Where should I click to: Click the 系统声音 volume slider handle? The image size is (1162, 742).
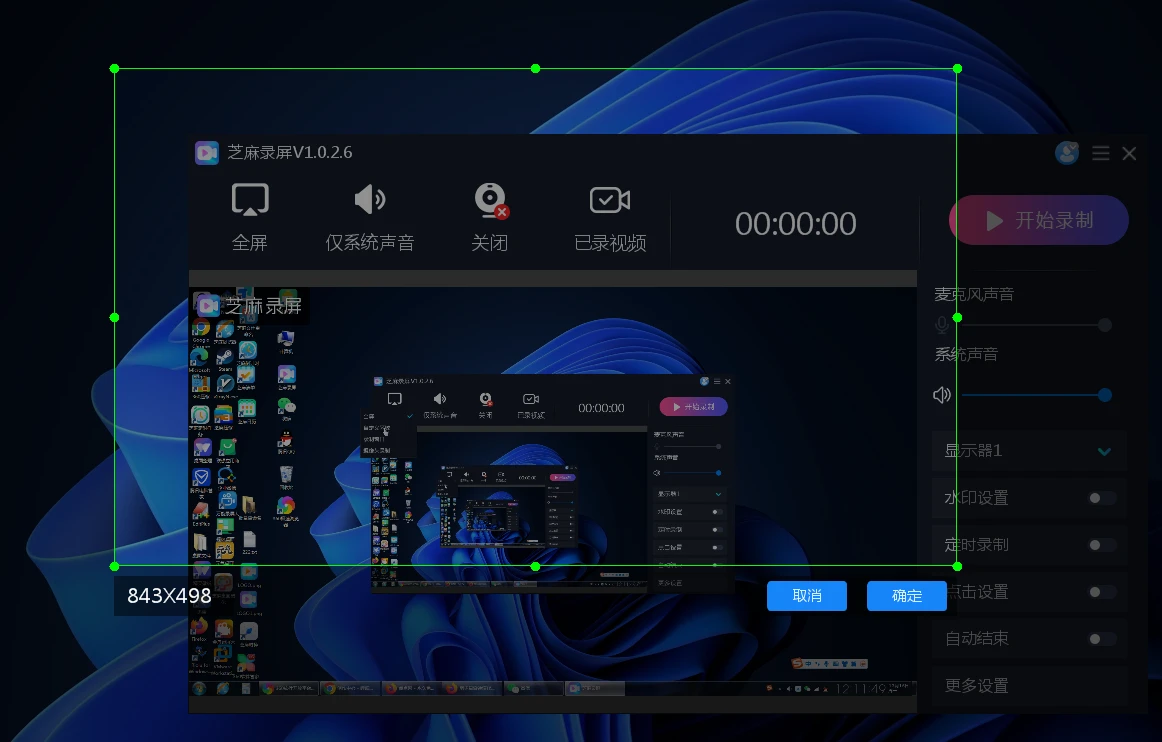click(1105, 395)
